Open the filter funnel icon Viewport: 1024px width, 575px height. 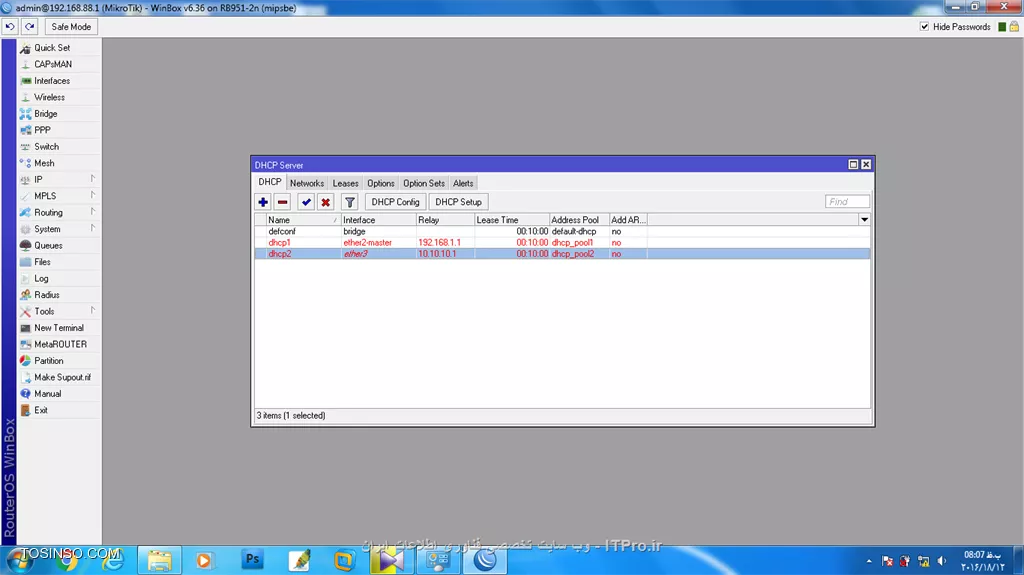[349, 202]
